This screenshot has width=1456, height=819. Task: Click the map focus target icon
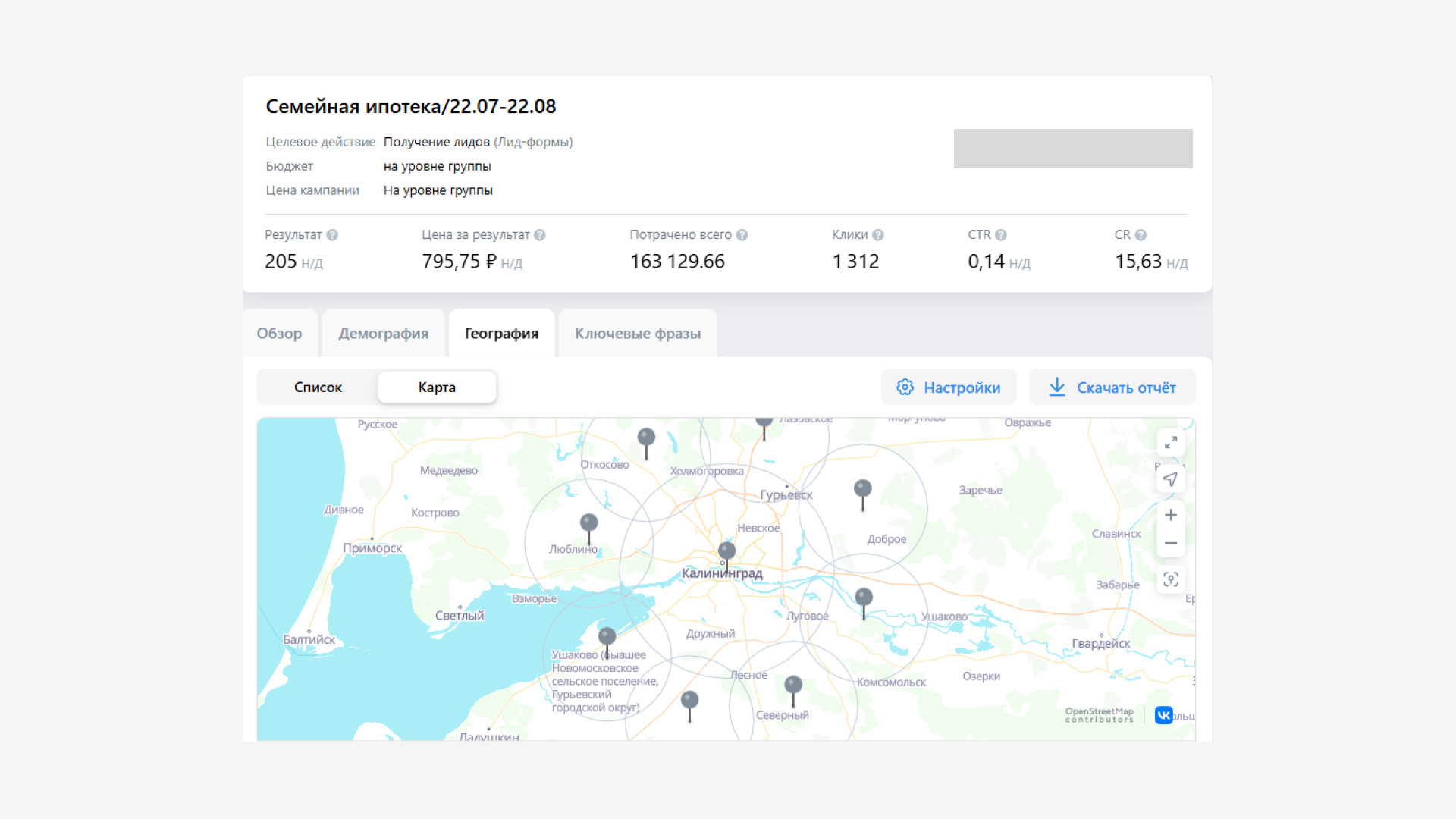tap(1171, 579)
